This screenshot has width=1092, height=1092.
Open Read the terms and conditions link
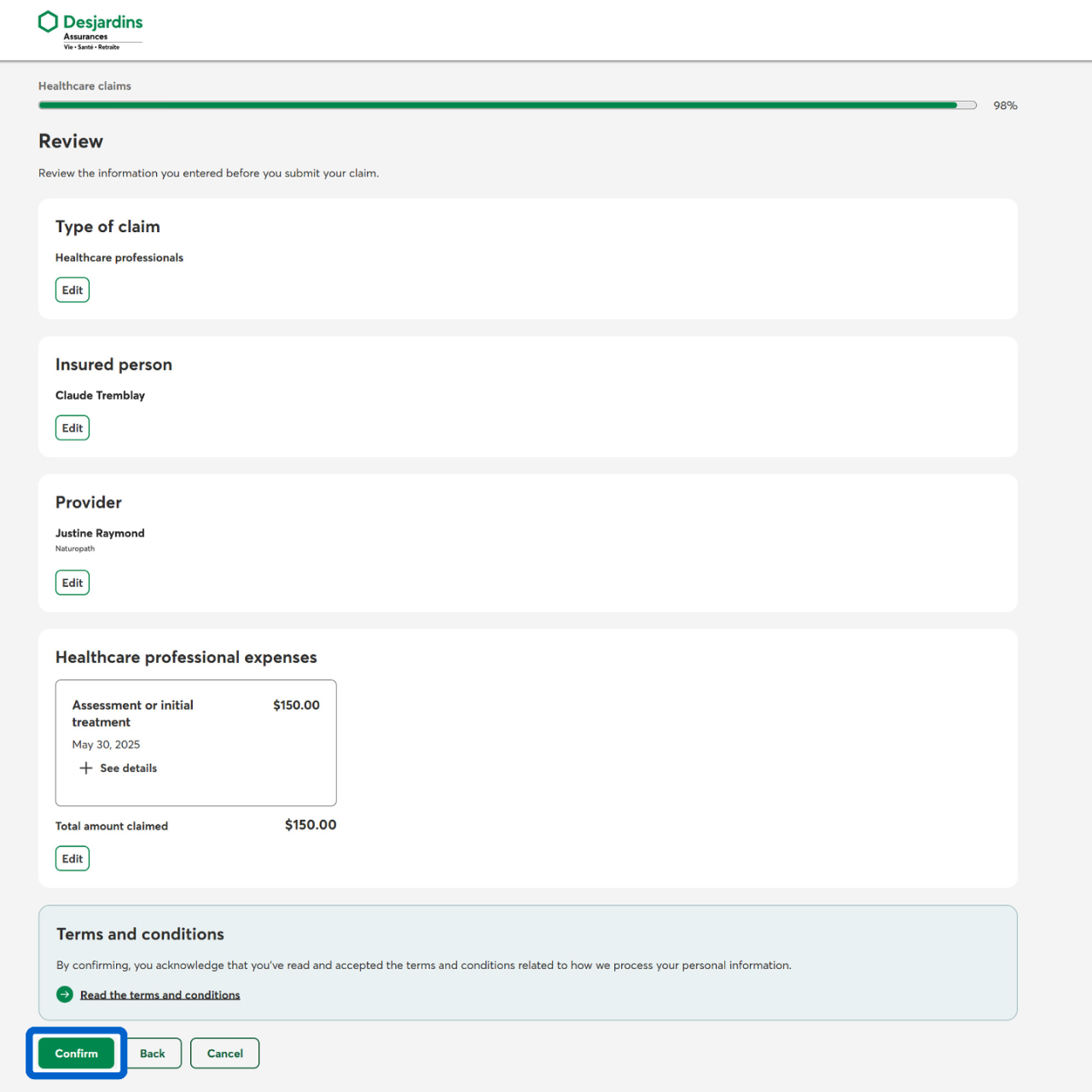(160, 995)
